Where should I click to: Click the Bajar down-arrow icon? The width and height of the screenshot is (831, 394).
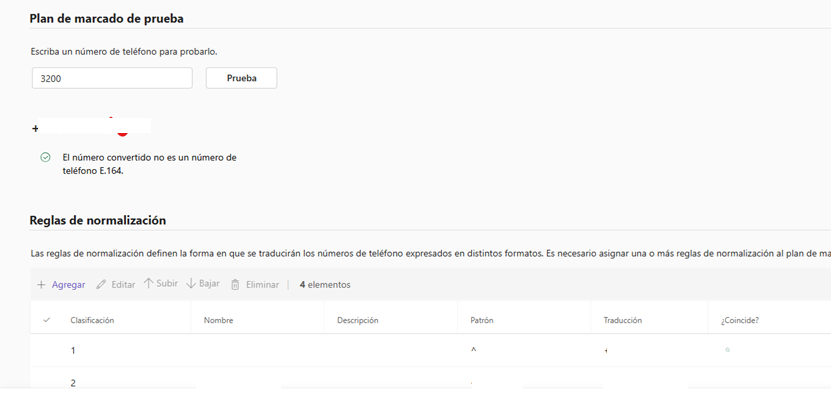pyautogui.click(x=191, y=283)
